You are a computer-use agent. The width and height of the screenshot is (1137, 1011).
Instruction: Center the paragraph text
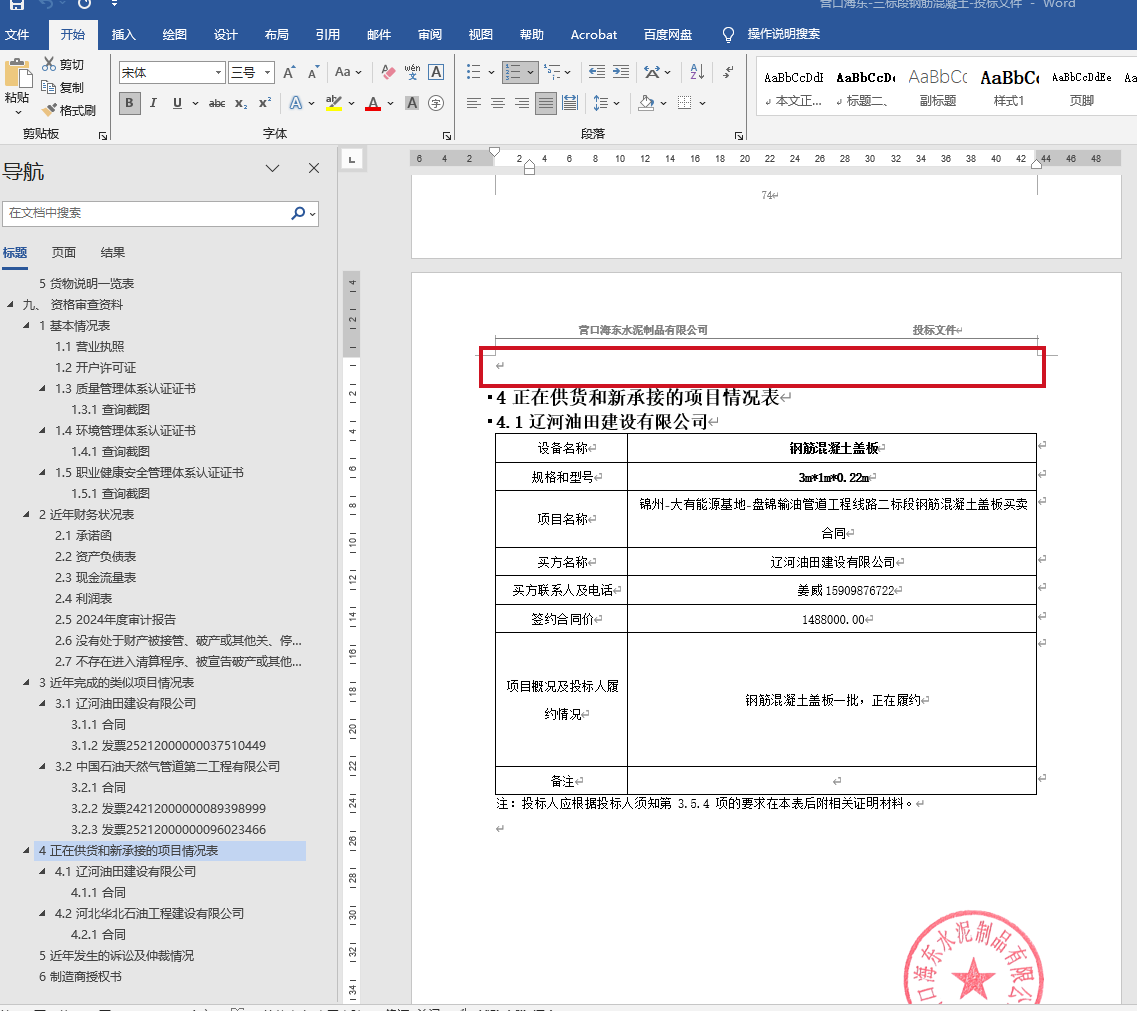pos(497,103)
